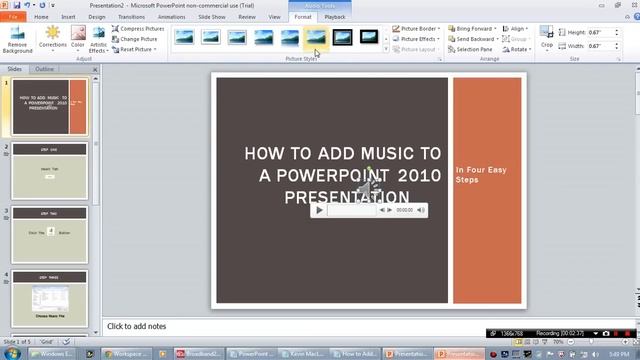
Task: Open the Color options
Action: [78, 39]
